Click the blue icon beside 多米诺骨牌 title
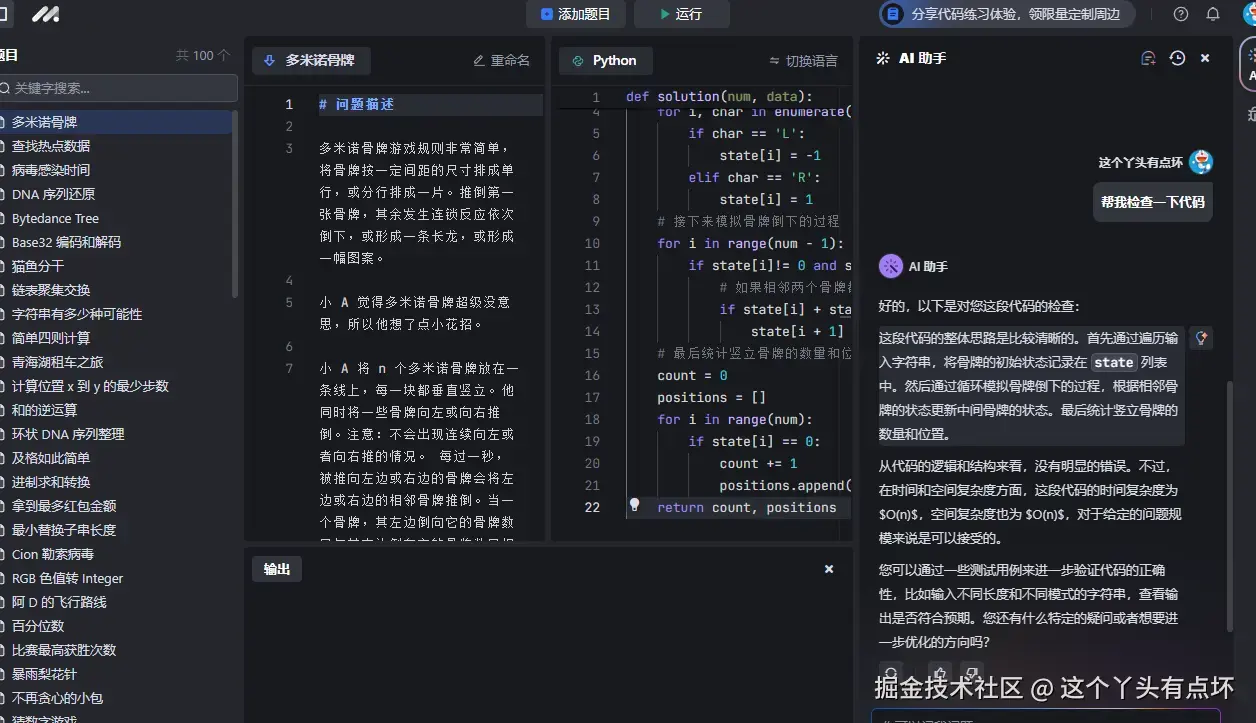The width and height of the screenshot is (1256, 723). coord(267,60)
